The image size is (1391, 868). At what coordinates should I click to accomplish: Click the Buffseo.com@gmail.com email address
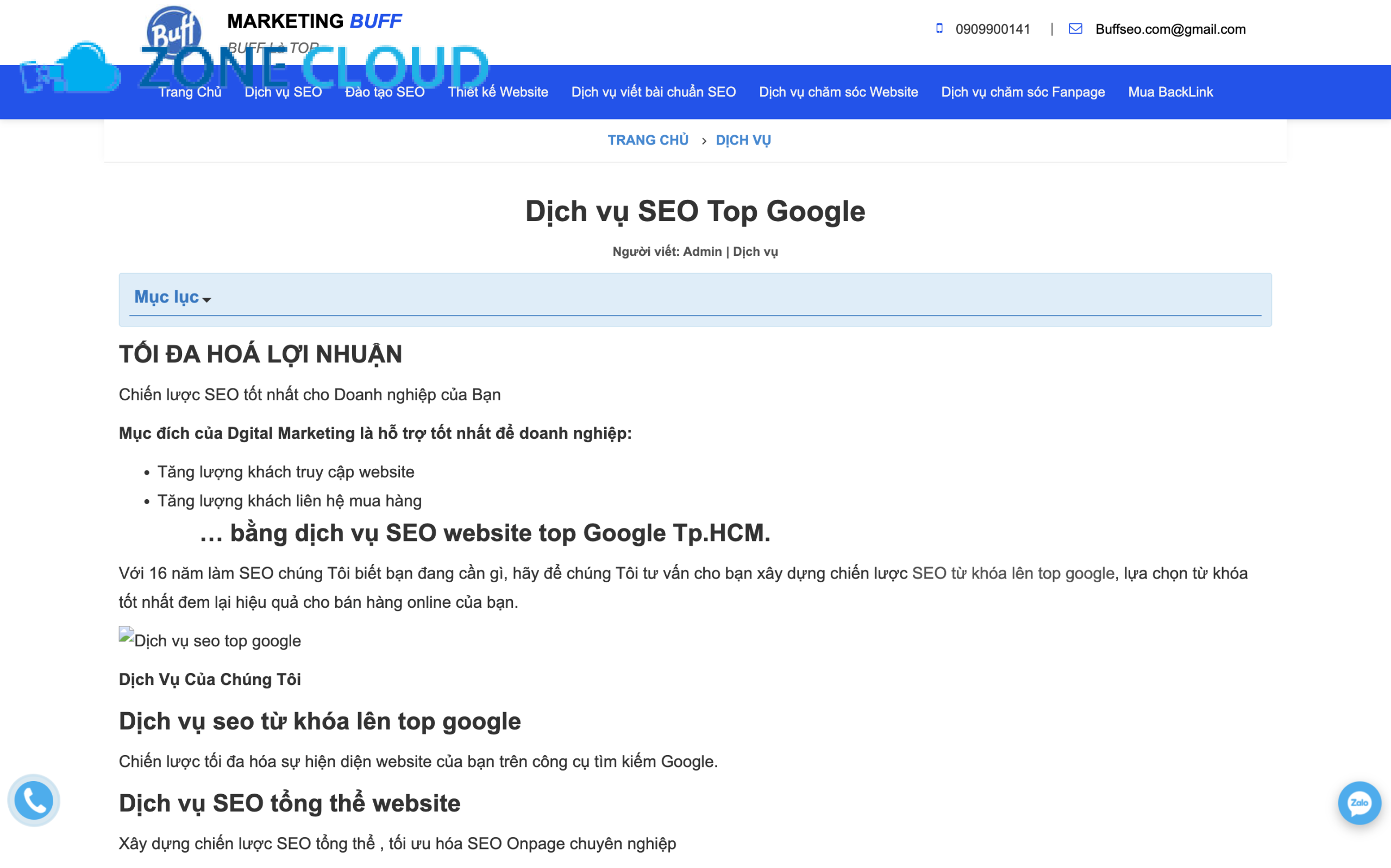[x=1170, y=29]
